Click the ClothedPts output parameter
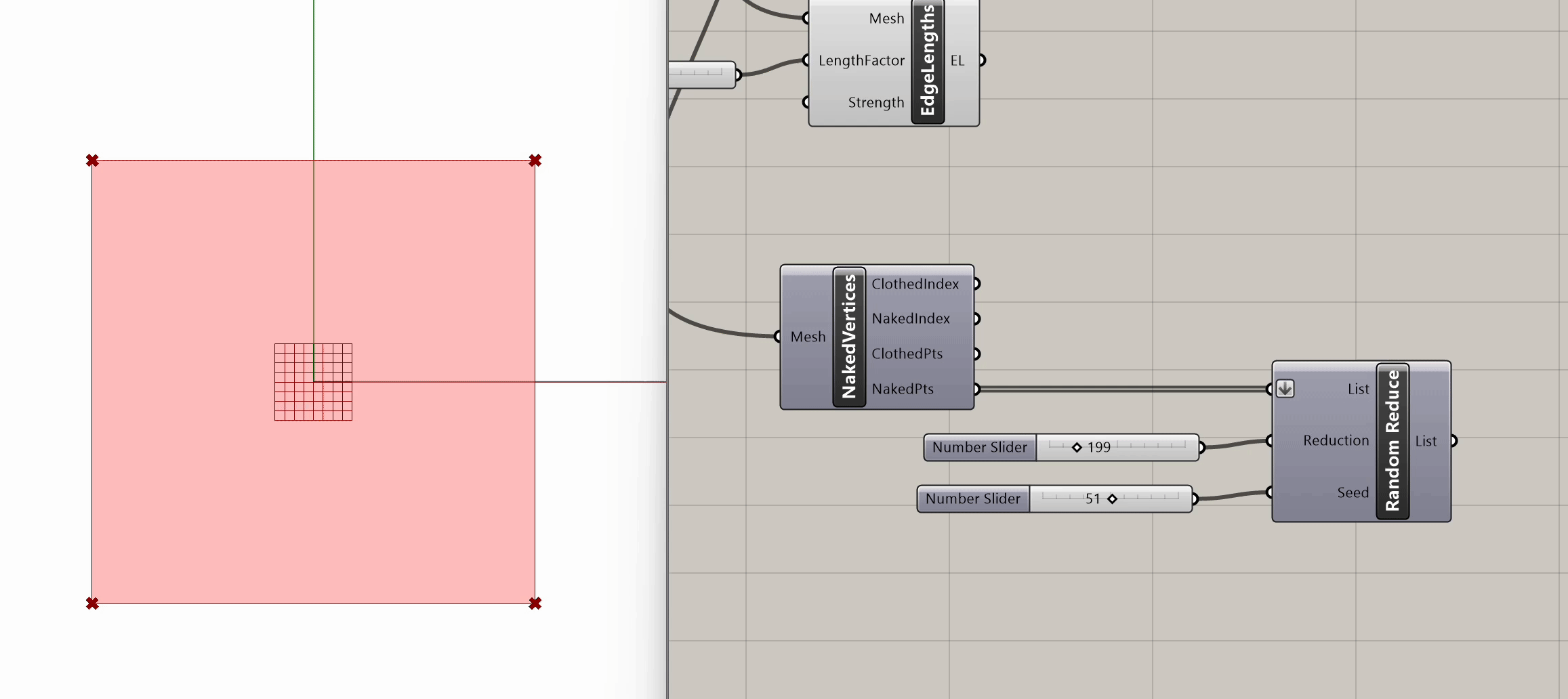Viewport: 1568px width, 699px height. [907, 354]
